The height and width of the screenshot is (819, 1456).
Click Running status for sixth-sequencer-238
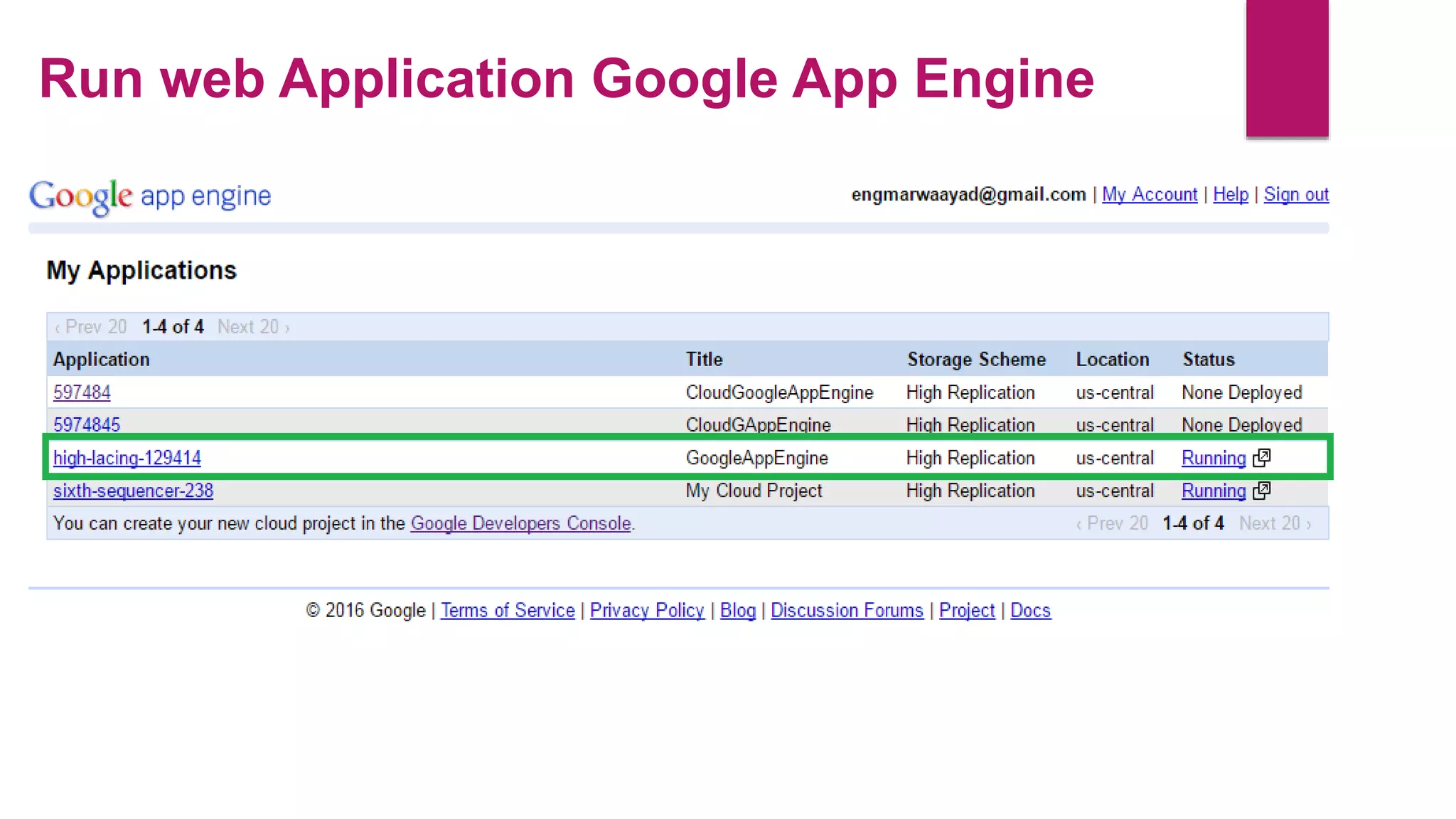[1214, 491]
